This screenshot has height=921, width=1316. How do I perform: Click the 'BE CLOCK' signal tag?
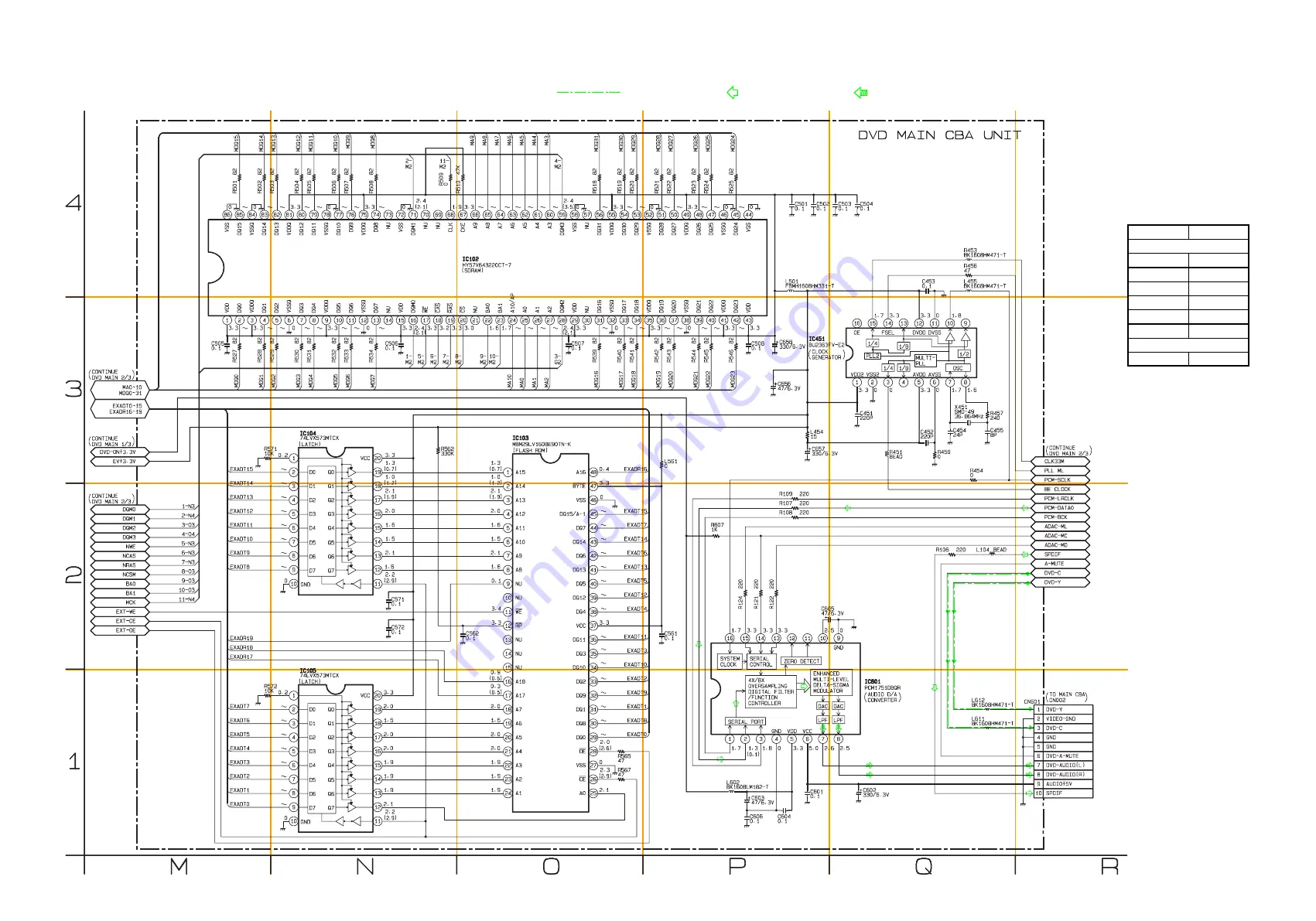(1061, 489)
